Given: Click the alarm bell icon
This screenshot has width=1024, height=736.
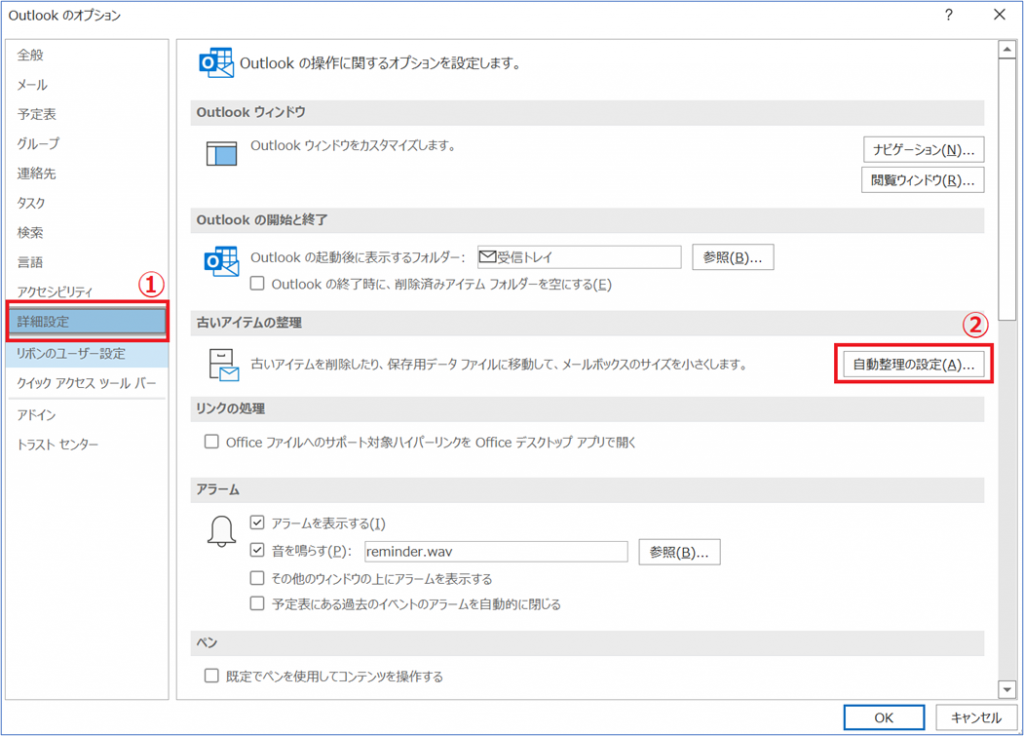Looking at the screenshot, I should 221,531.
